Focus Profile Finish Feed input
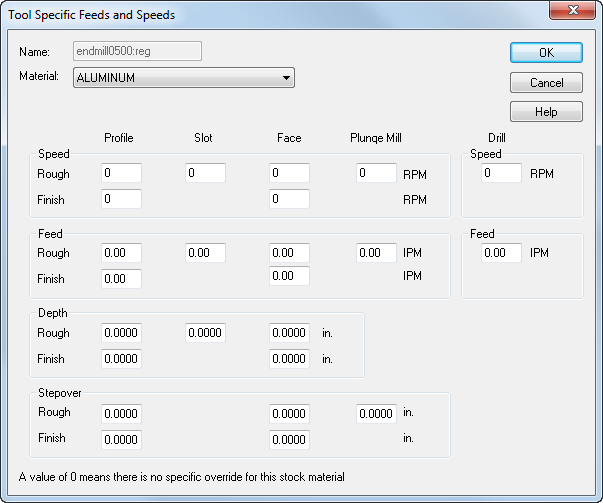This screenshot has width=603, height=503. [121, 279]
